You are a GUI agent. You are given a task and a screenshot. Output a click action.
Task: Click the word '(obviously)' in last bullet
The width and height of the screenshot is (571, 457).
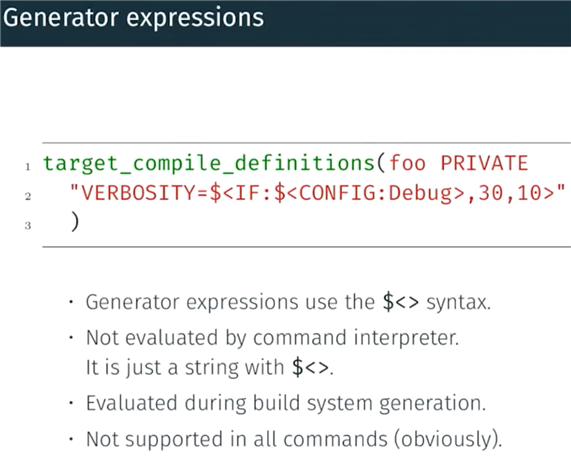(448, 440)
